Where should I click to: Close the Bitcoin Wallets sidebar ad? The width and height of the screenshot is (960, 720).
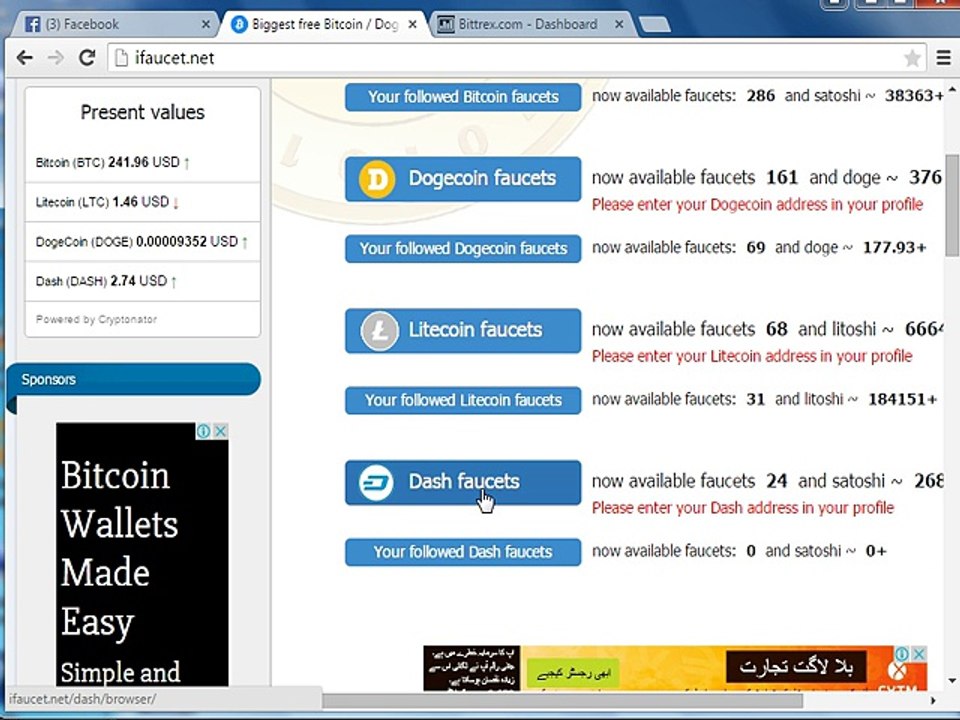[220, 431]
